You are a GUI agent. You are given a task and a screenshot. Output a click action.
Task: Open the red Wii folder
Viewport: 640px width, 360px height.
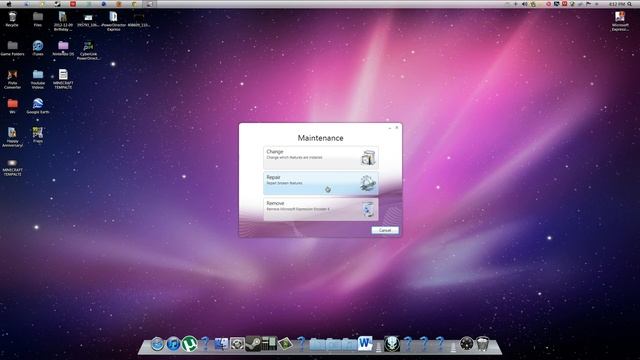[x=12, y=106]
